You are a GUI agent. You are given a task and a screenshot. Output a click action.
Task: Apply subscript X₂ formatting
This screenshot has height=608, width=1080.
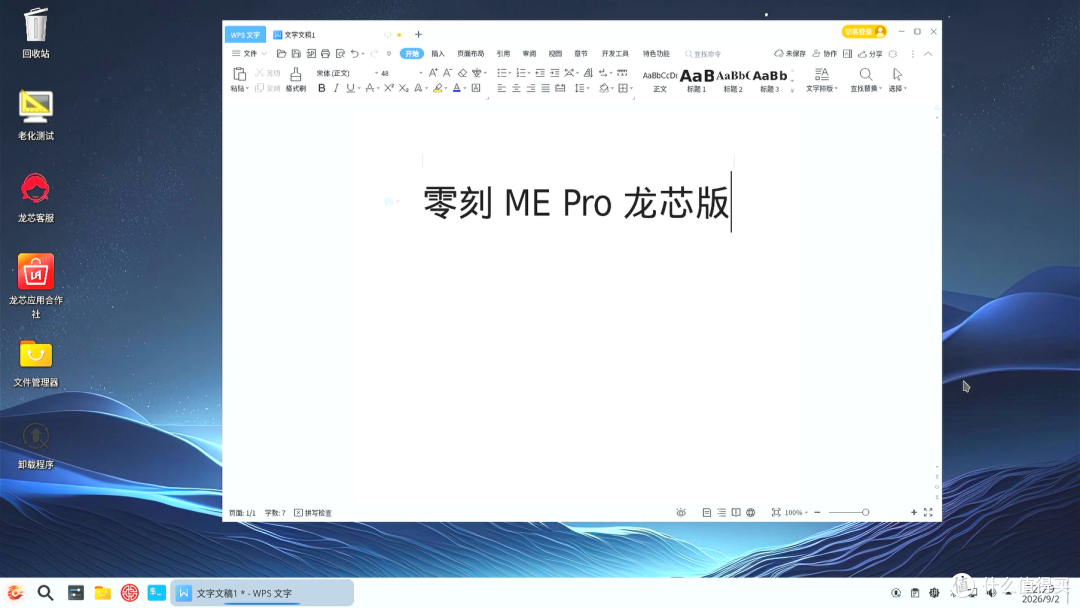pos(404,88)
